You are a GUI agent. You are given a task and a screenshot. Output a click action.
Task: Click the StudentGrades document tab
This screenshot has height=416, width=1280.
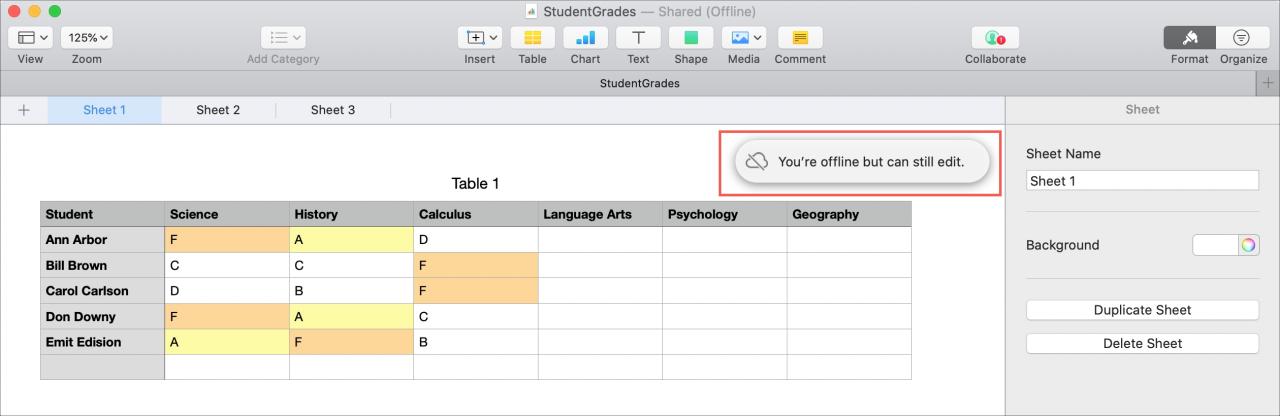pos(640,83)
